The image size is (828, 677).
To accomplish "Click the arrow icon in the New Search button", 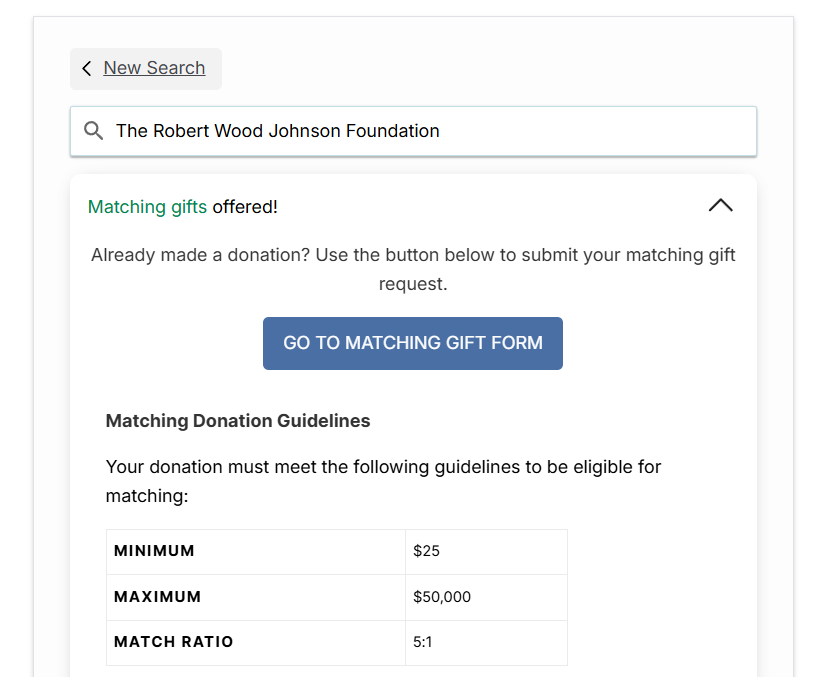I will 87,68.
